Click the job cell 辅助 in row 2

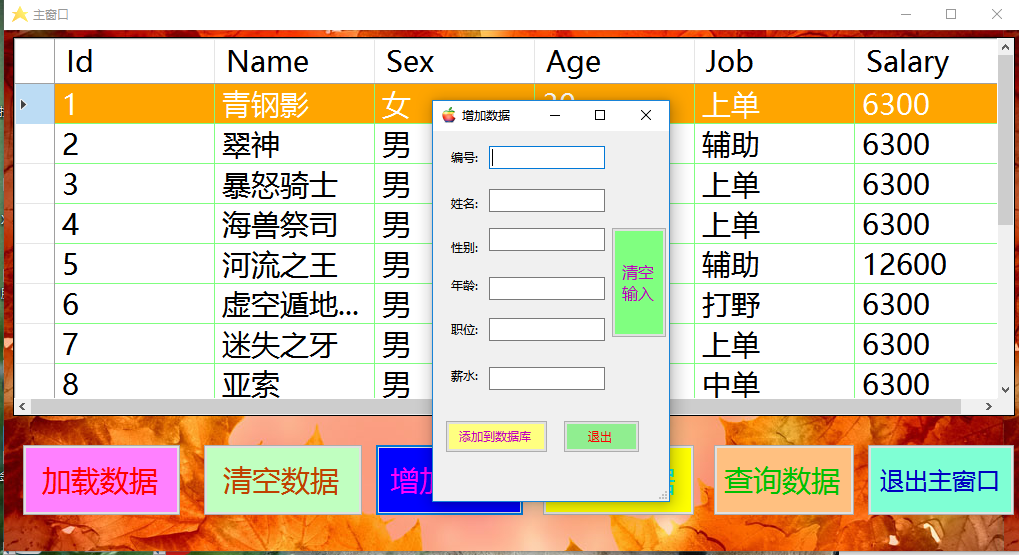tap(773, 144)
